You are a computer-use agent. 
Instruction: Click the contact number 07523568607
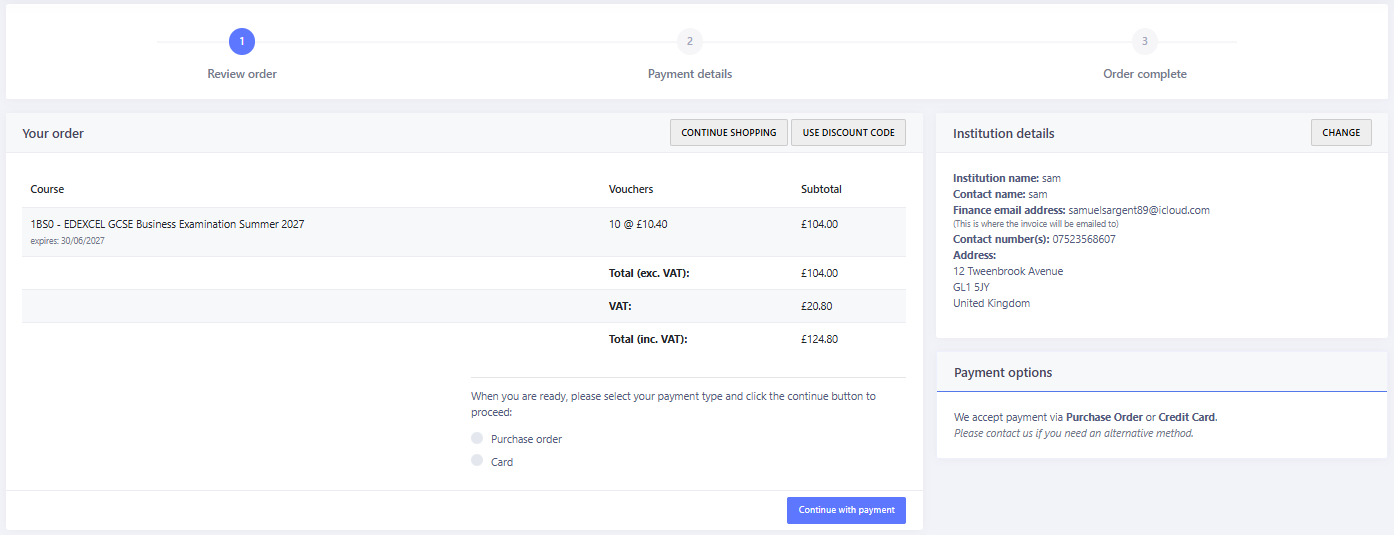tap(1083, 239)
